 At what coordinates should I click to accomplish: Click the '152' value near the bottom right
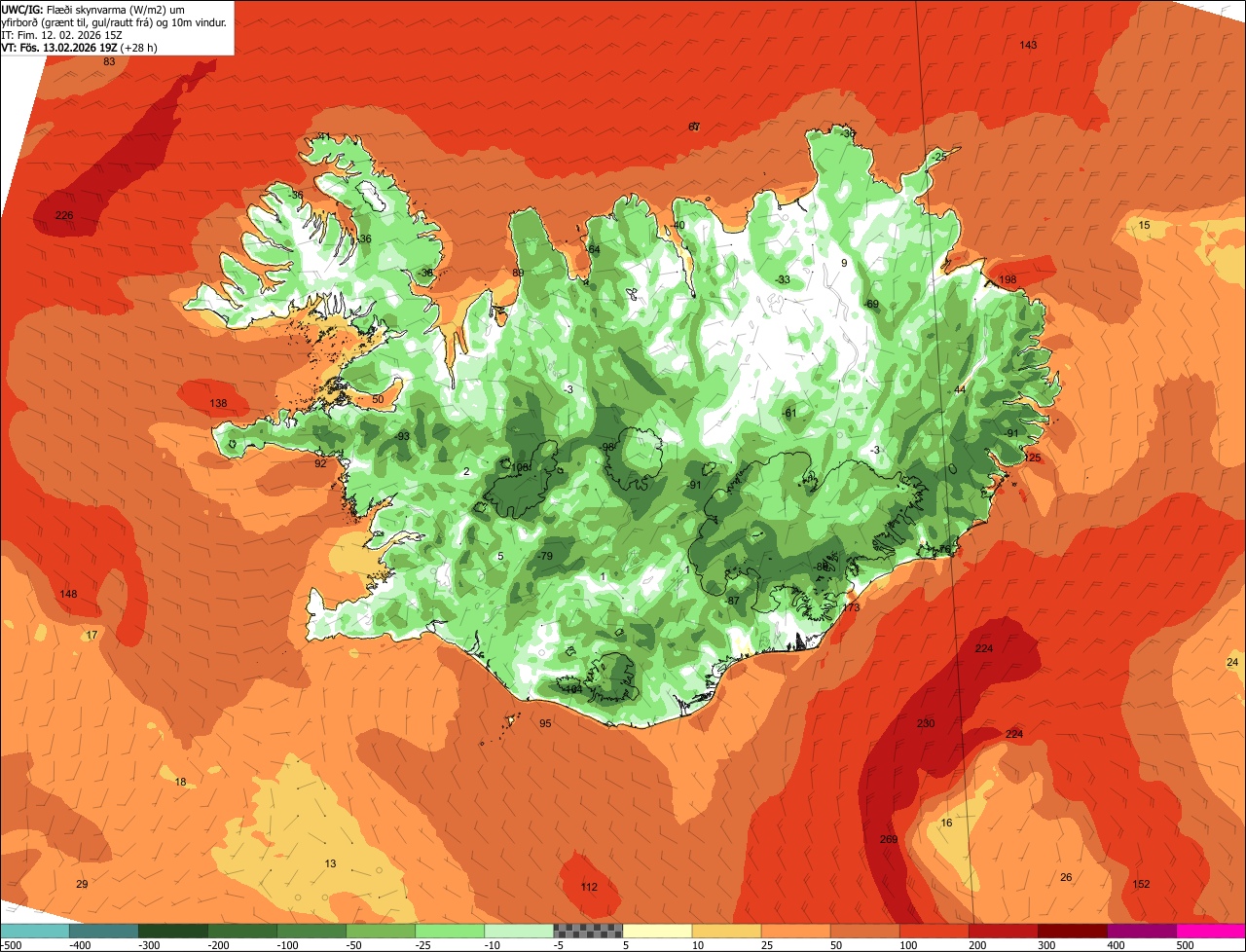coord(1142,884)
